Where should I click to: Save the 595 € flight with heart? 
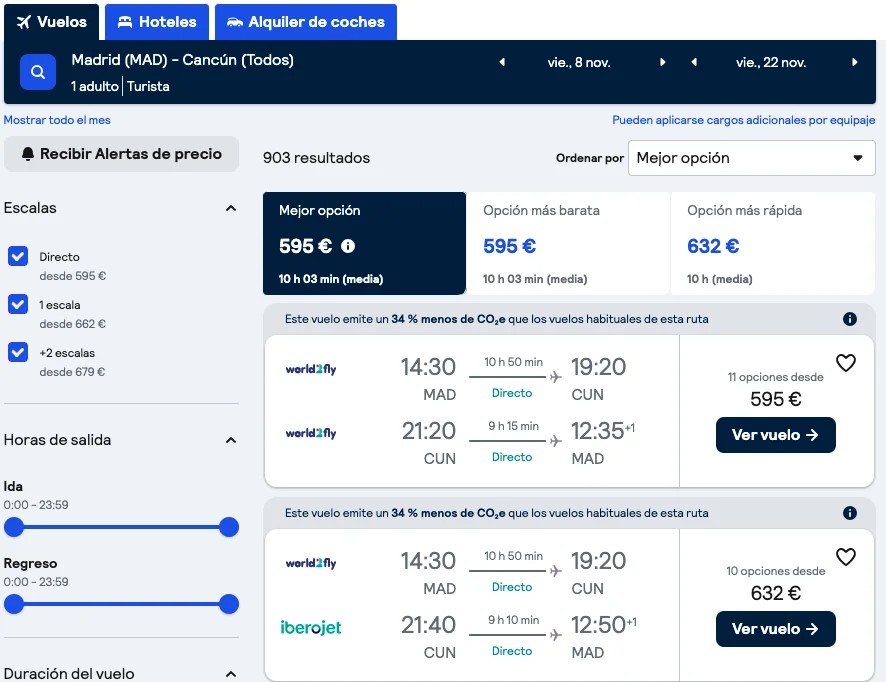pos(845,363)
